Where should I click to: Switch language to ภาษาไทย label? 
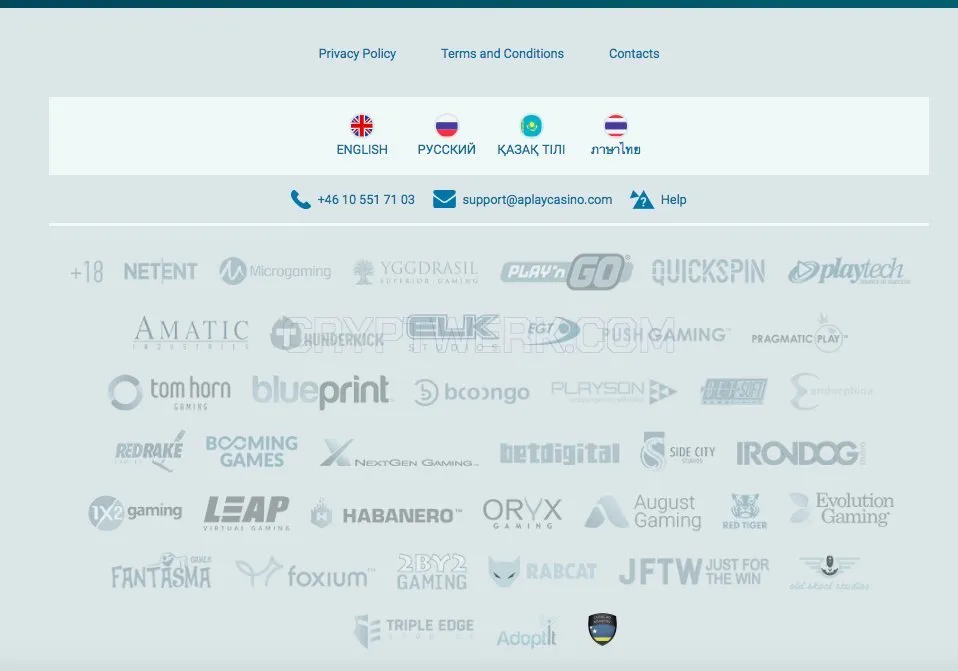pos(615,150)
